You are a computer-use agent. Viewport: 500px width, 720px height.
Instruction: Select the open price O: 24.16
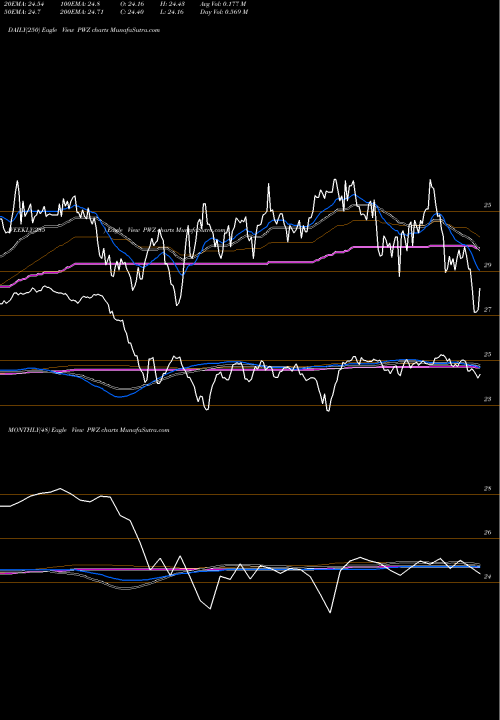pyautogui.click(x=132, y=4)
